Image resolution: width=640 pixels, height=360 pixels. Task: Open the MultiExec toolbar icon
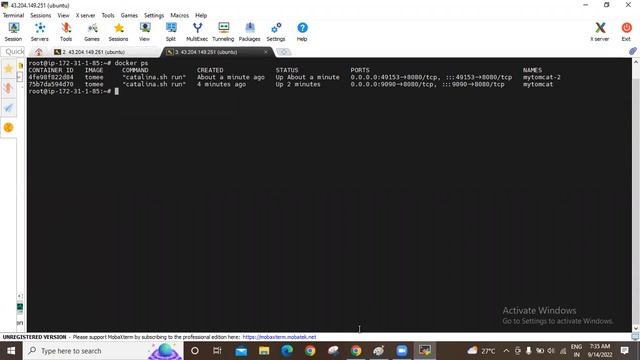pyautogui.click(x=197, y=32)
